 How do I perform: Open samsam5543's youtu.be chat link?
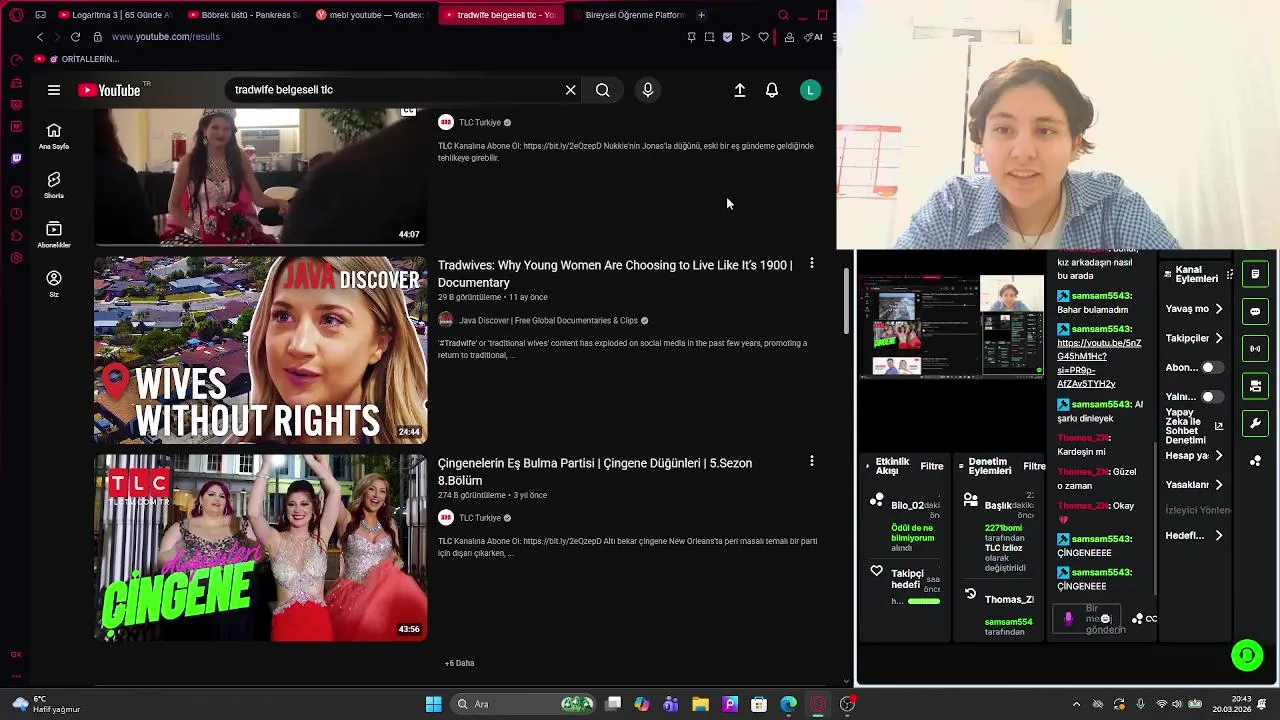click(x=1099, y=363)
